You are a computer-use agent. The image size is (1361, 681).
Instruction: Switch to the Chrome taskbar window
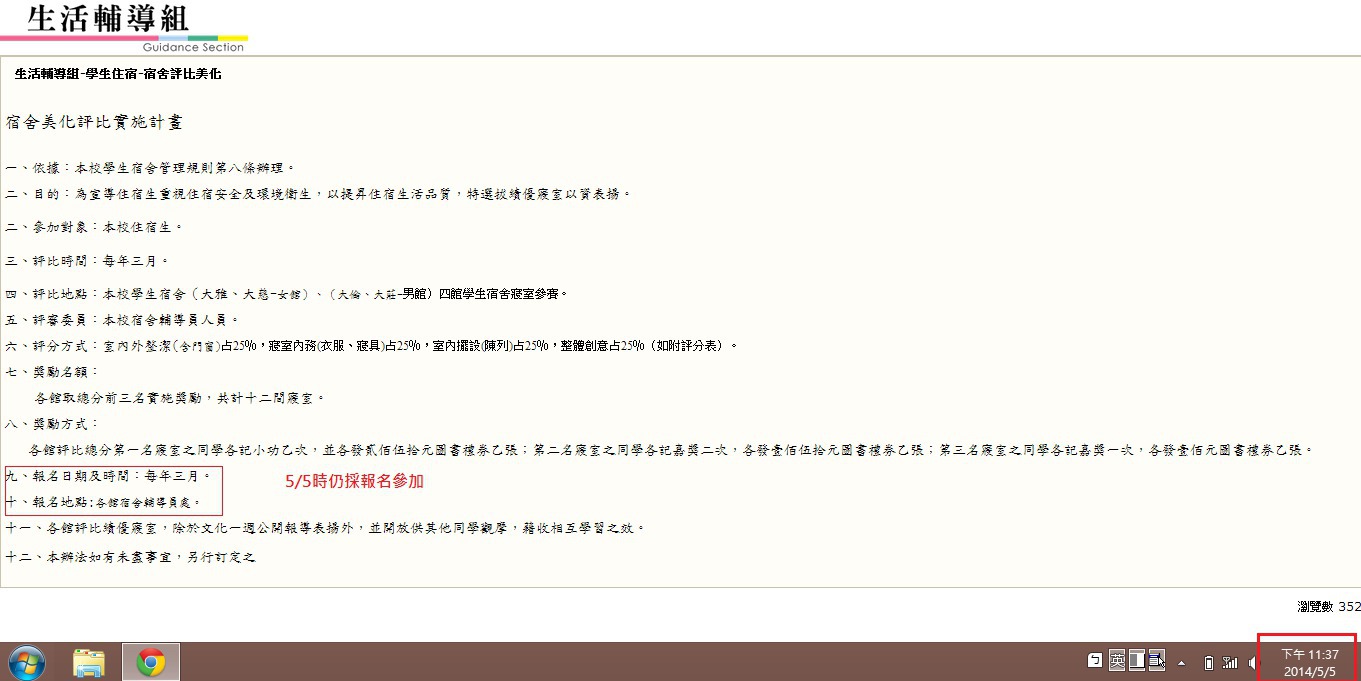[x=151, y=662]
